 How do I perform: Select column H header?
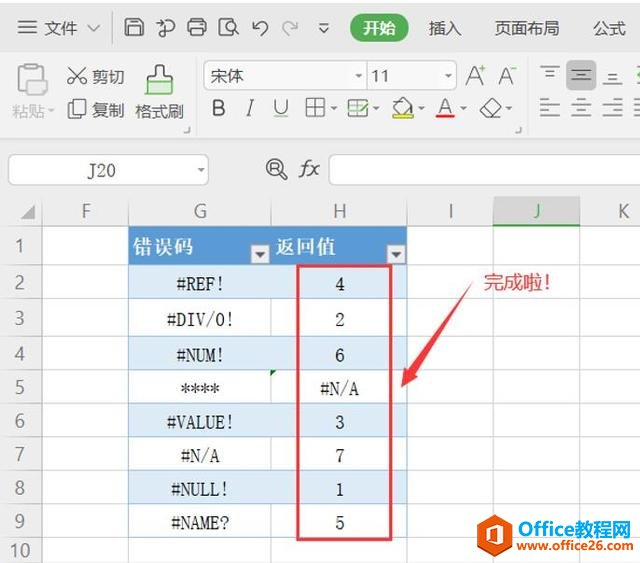[x=339, y=211]
